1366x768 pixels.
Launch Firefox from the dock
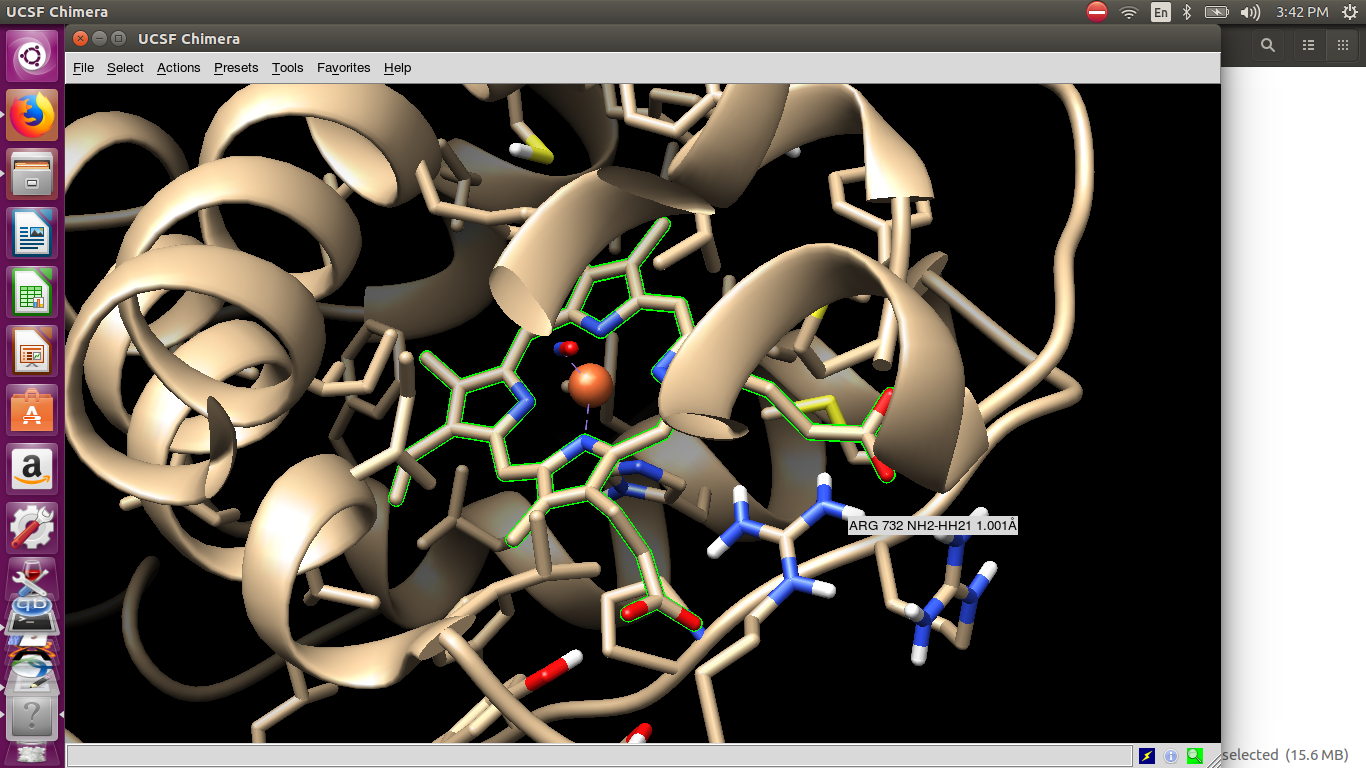click(33, 116)
